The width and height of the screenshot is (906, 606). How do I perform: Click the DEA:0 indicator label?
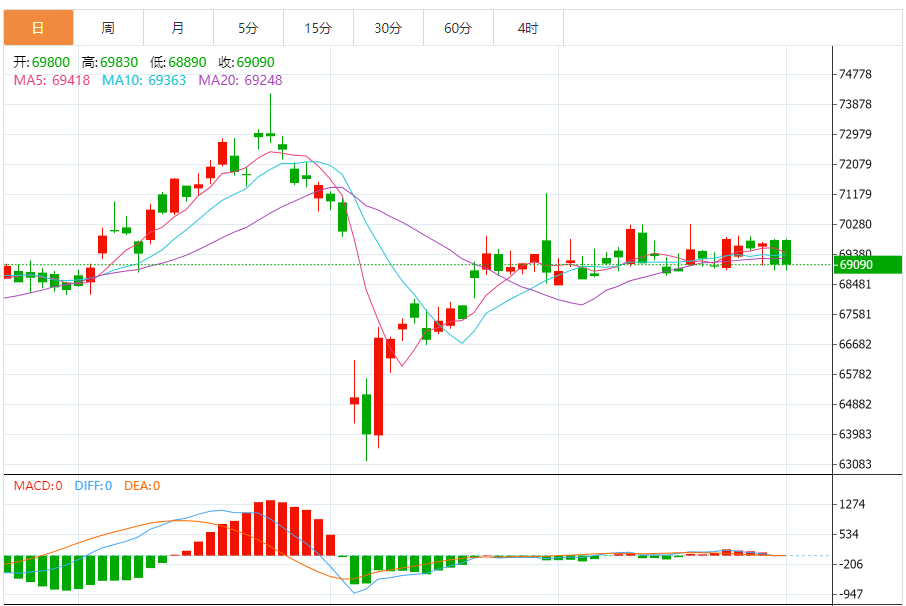click(x=142, y=486)
